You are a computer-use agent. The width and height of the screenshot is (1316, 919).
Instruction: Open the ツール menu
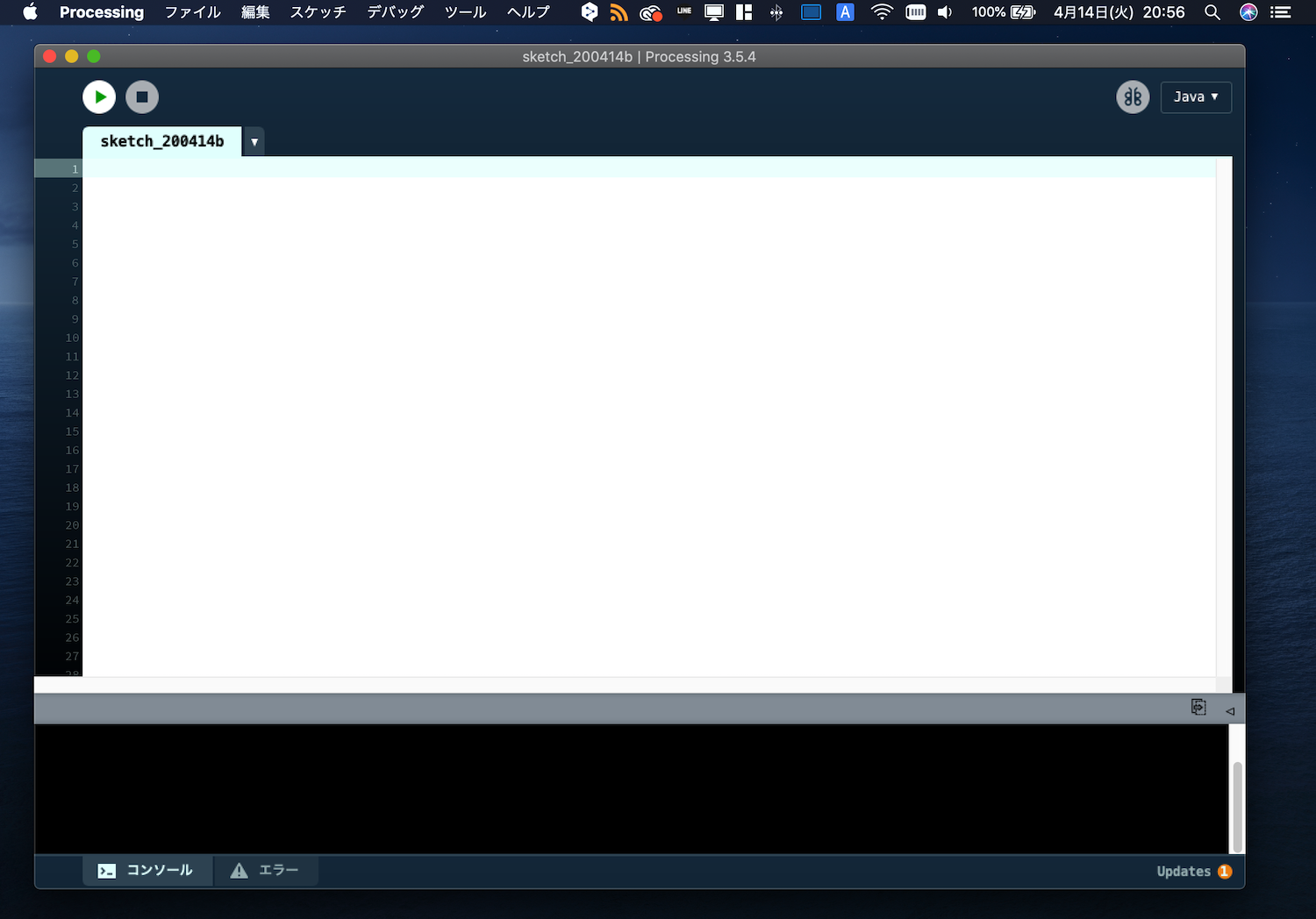465,12
